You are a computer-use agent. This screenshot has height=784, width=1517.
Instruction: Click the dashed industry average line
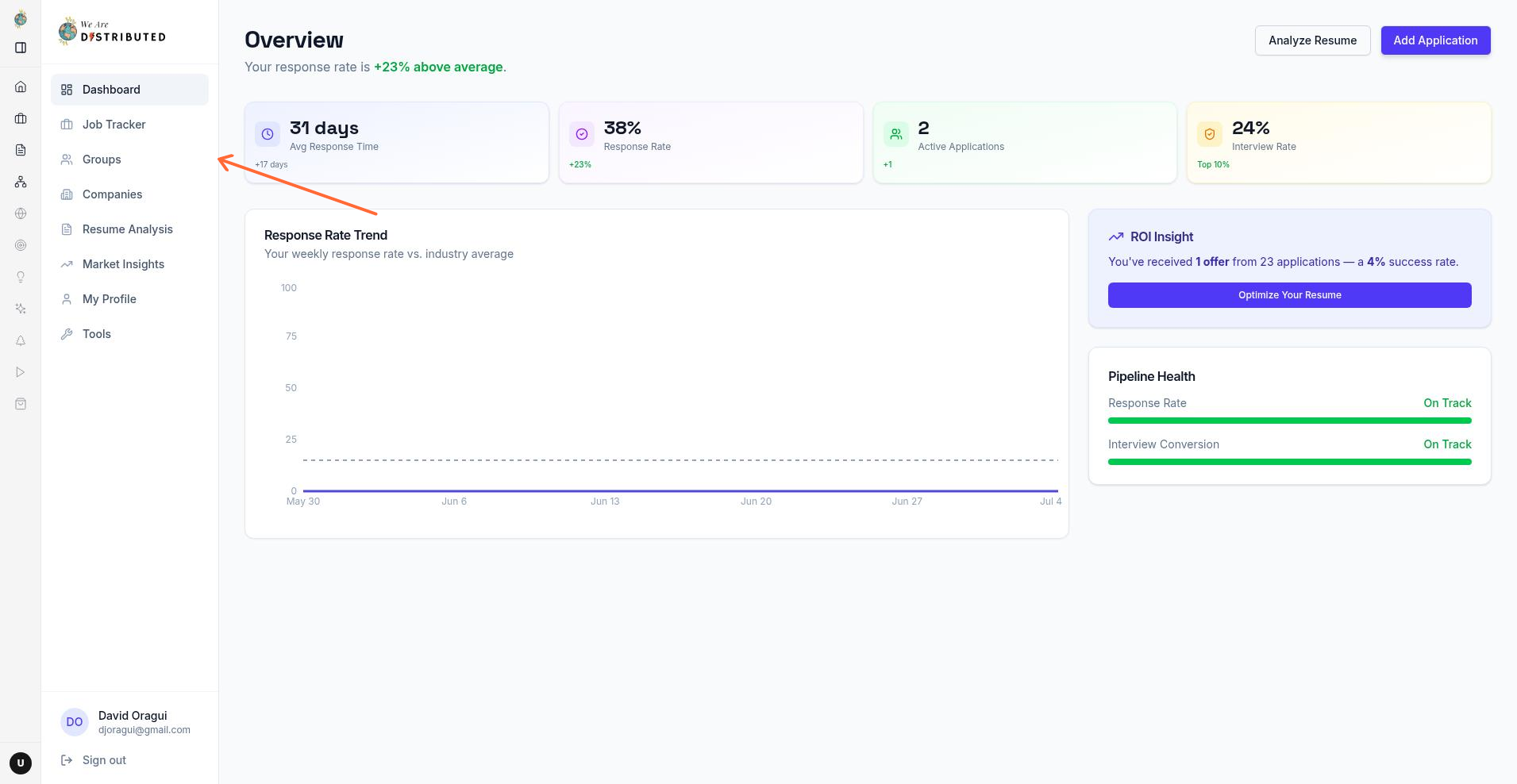click(x=680, y=459)
